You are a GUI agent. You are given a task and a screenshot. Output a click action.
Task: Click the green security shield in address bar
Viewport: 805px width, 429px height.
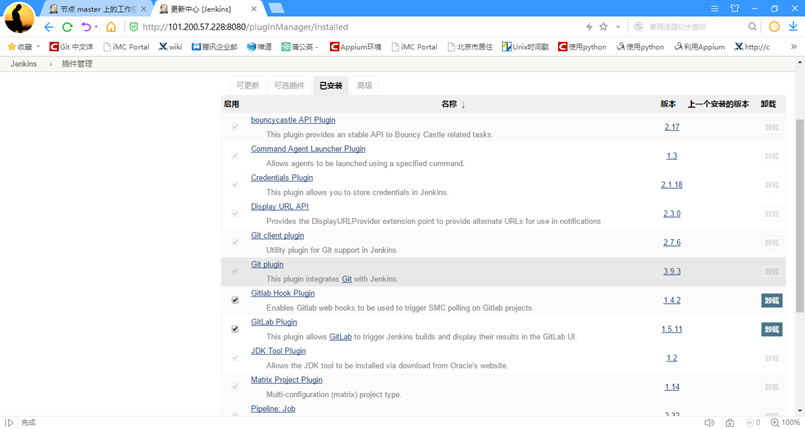(133, 27)
